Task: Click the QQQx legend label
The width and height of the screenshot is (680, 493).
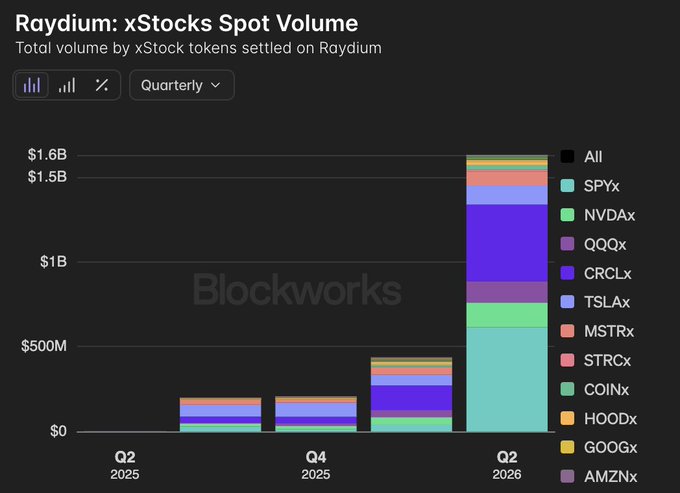Action: pos(605,245)
